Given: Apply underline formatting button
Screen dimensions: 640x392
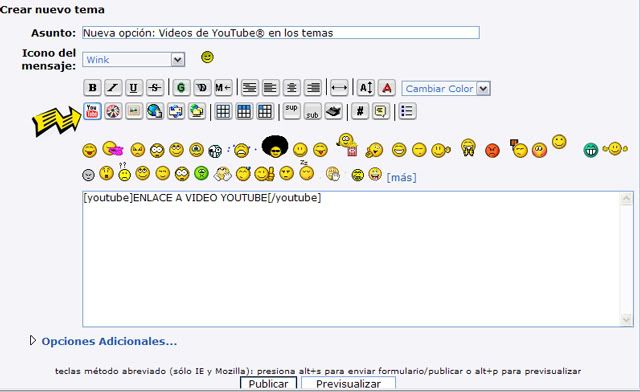Looking at the screenshot, I should coord(134,87).
